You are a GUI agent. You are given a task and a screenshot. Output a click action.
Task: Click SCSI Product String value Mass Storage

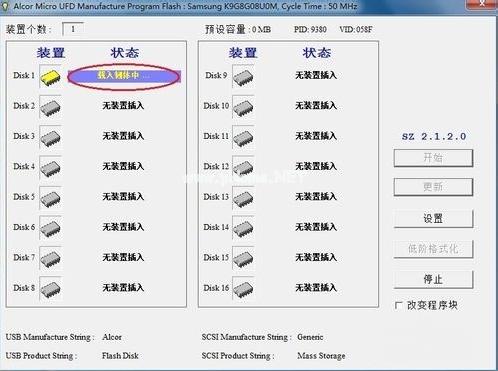(321, 356)
